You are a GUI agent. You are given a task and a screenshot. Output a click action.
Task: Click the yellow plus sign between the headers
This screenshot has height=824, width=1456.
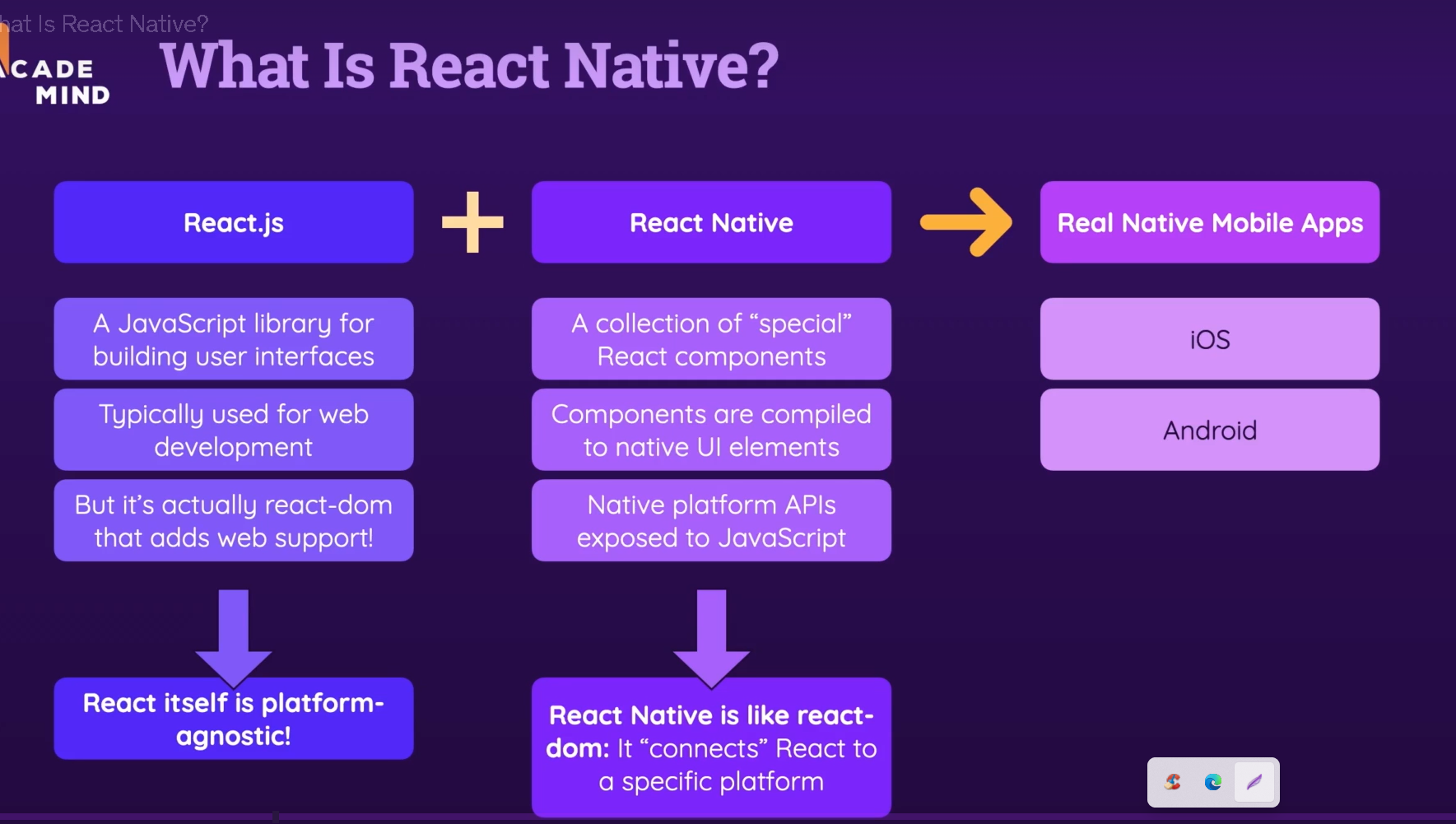[472, 222]
